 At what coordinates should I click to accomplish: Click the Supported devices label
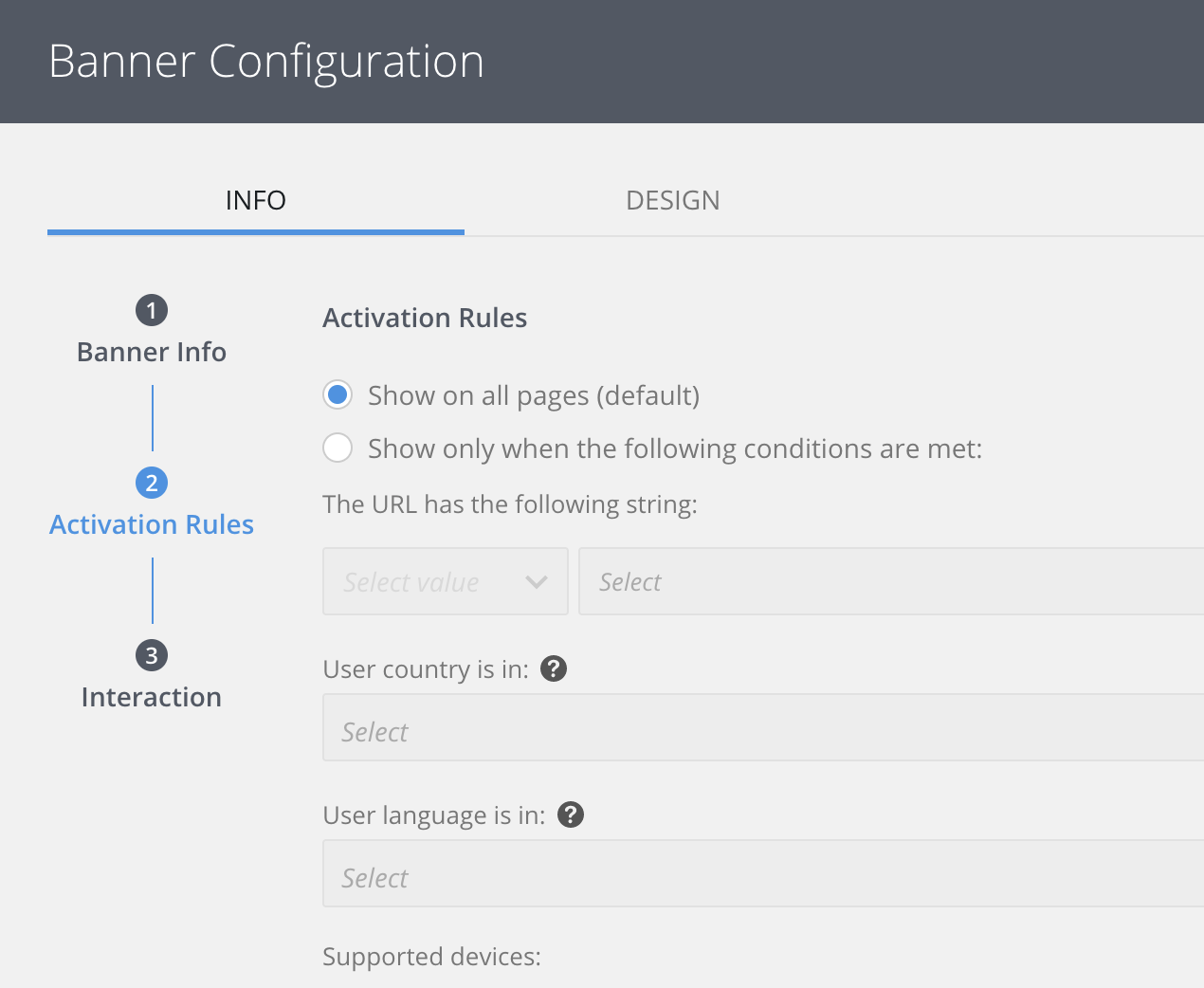point(431,957)
